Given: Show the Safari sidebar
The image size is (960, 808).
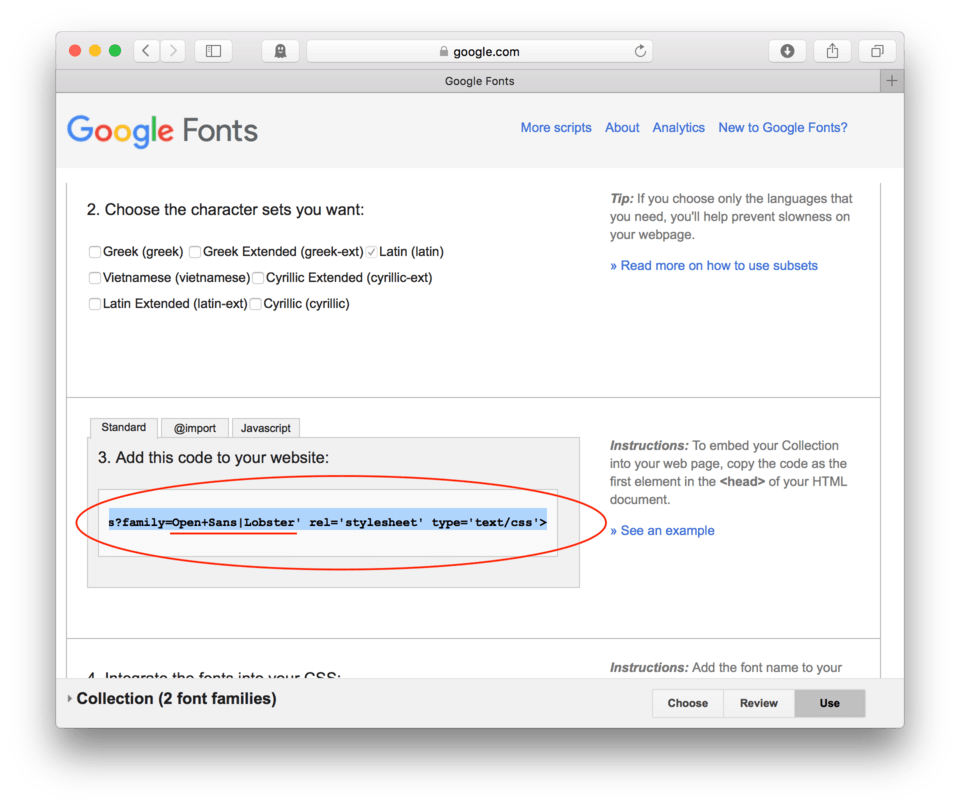Looking at the screenshot, I should pos(213,51).
